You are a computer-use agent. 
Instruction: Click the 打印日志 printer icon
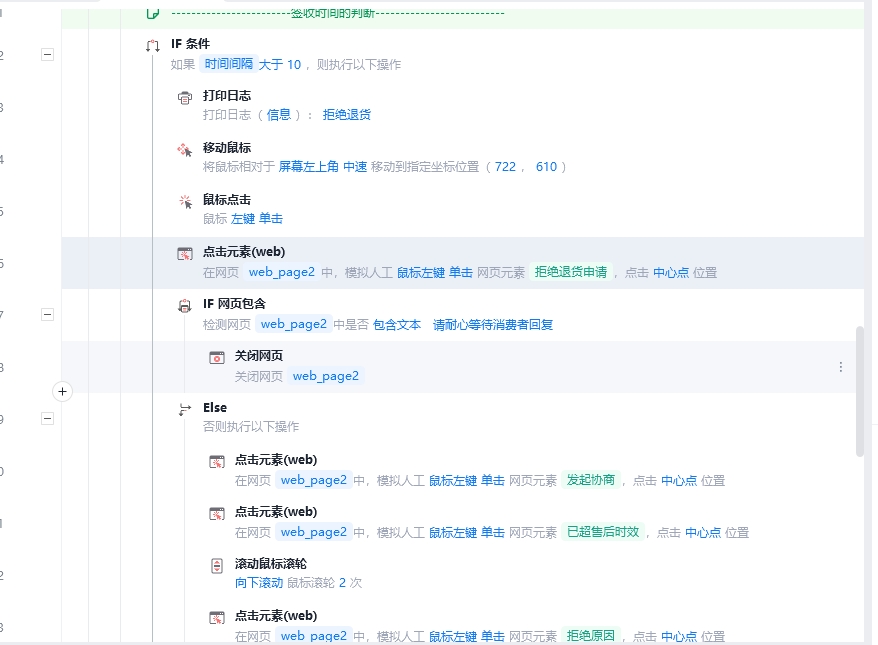[184, 98]
